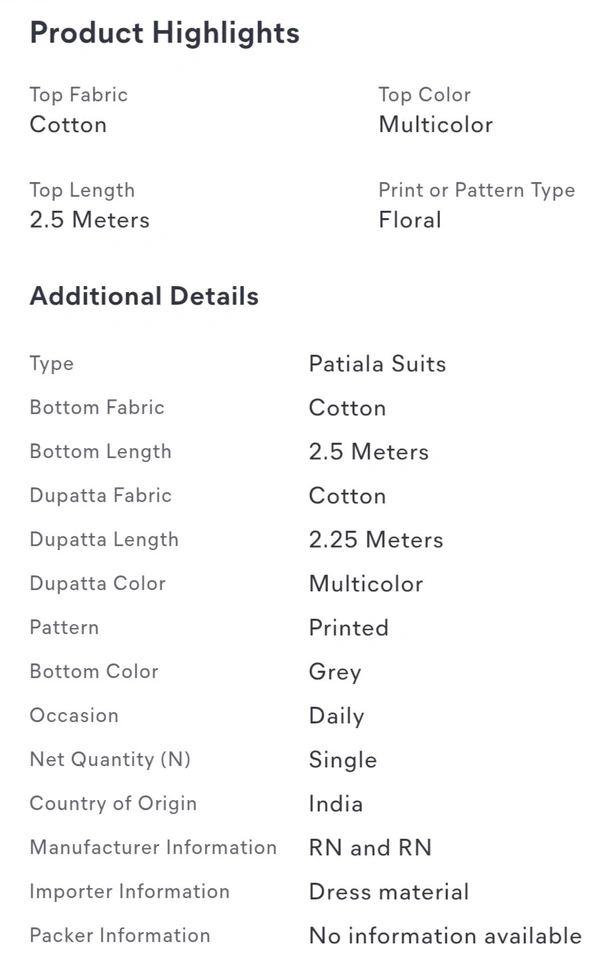Screen dimensions: 600x968
Task: Click the Product Highlights heading
Action: (x=165, y=34)
